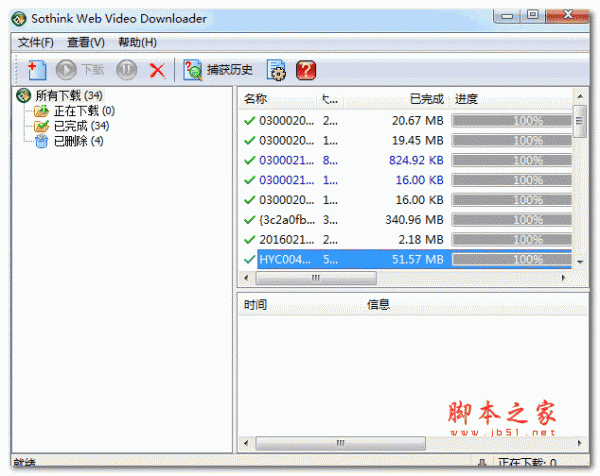
Task: Click the log pane scroll left arrow
Action: pos(246,443)
